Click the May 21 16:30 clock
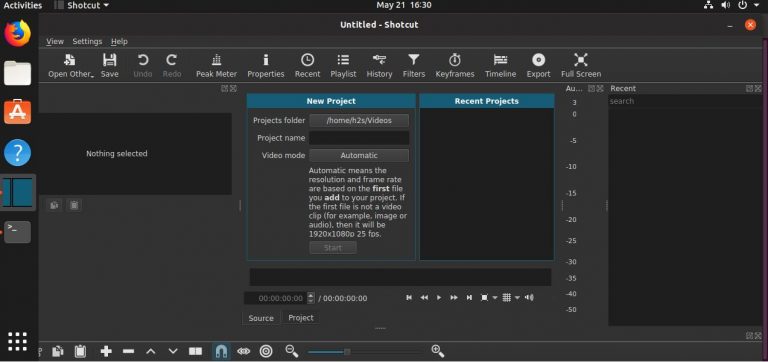 (404, 5)
